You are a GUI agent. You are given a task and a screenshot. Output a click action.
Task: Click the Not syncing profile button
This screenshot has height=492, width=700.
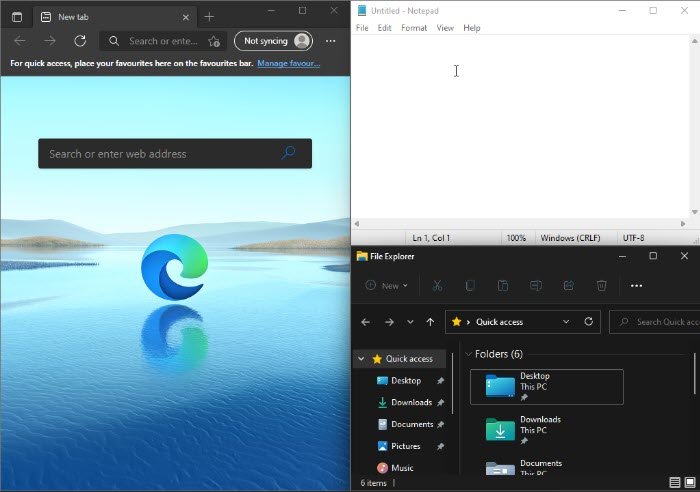(273, 41)
